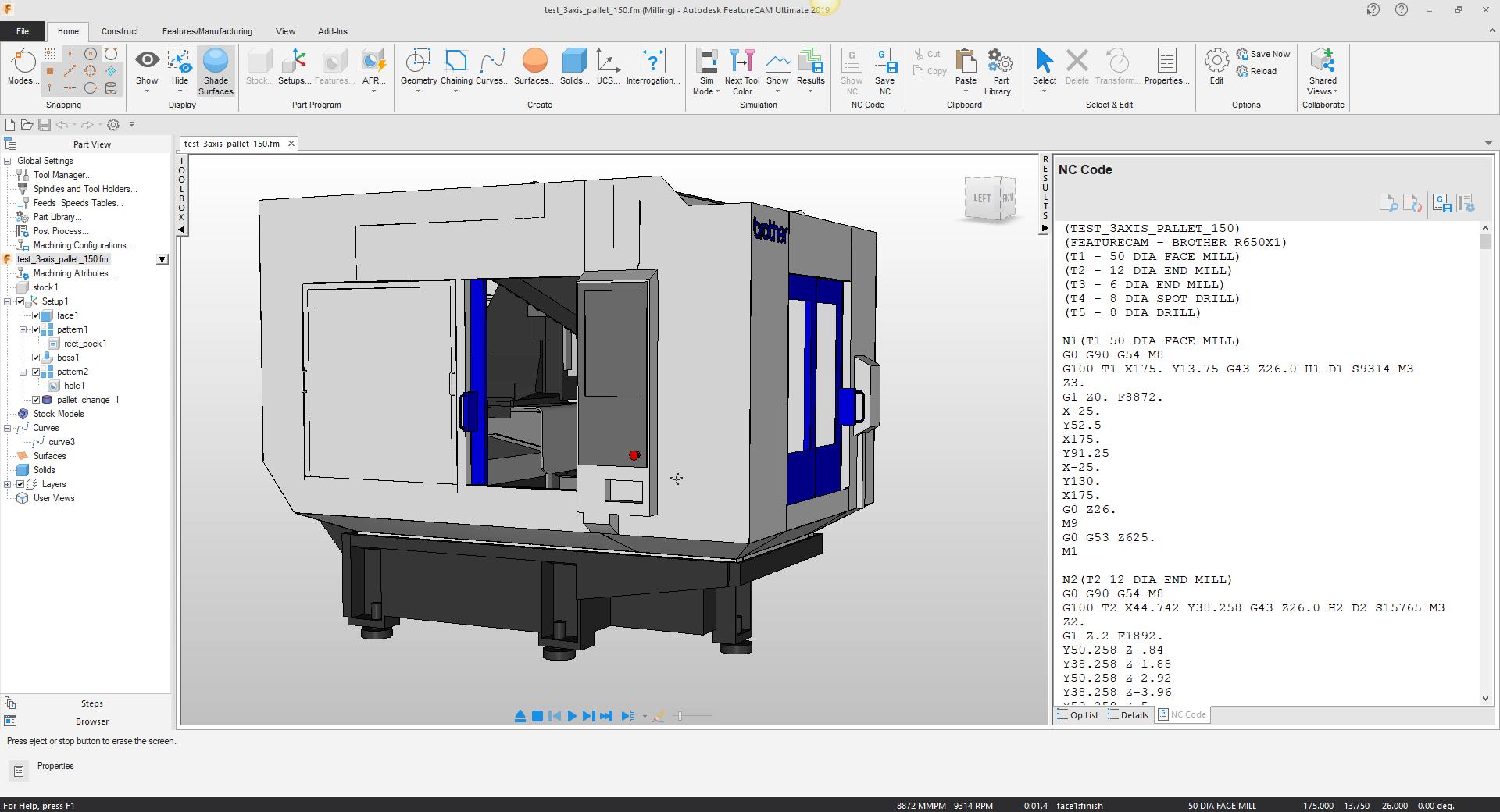Click the eject simulation button
1500x812 pixels.
click(520, 716)
